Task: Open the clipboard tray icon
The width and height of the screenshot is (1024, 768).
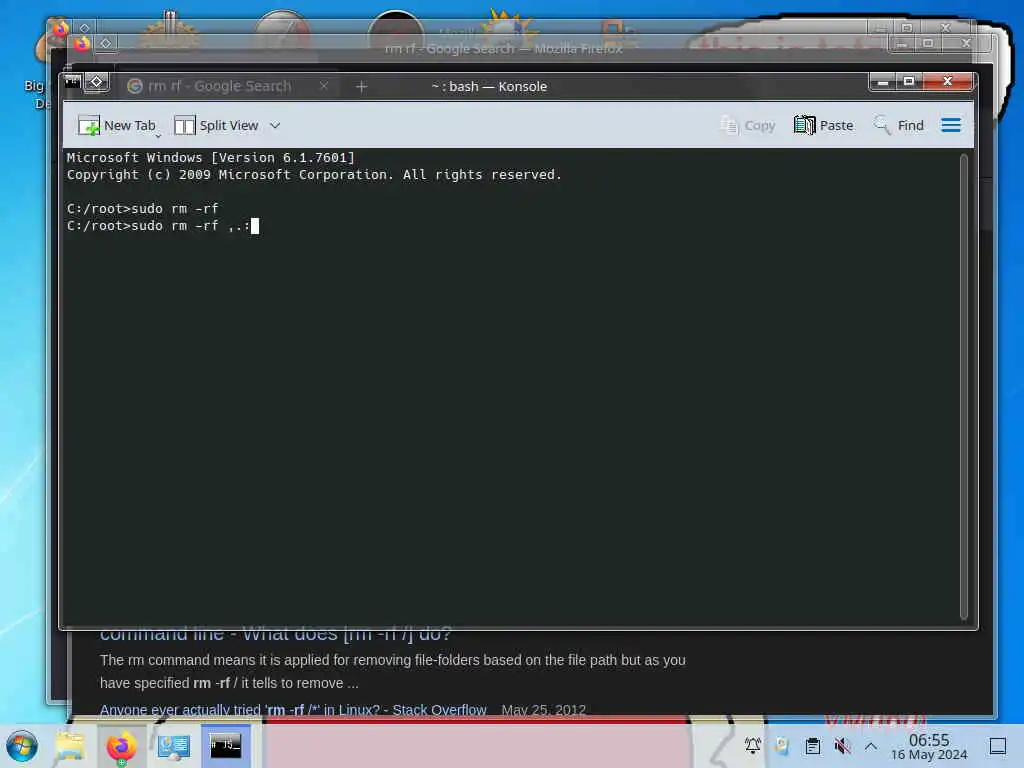Action: click(x=812, y=746)
